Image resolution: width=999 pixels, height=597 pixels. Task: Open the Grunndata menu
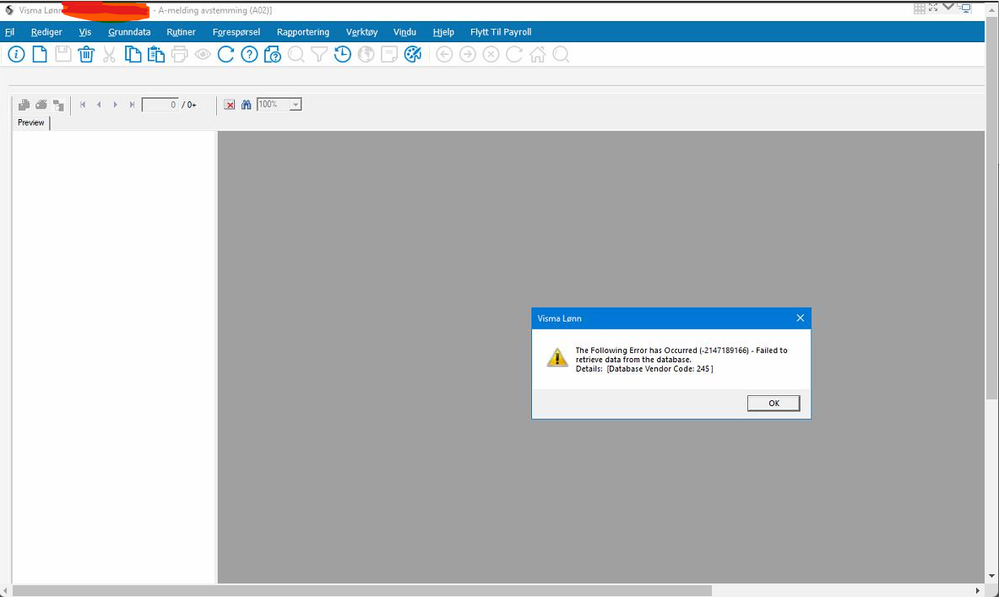(x=129, y=32)
